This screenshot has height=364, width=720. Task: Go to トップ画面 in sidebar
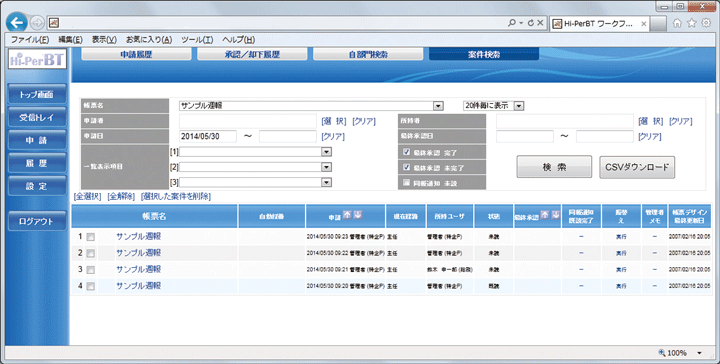pos(37,95)
